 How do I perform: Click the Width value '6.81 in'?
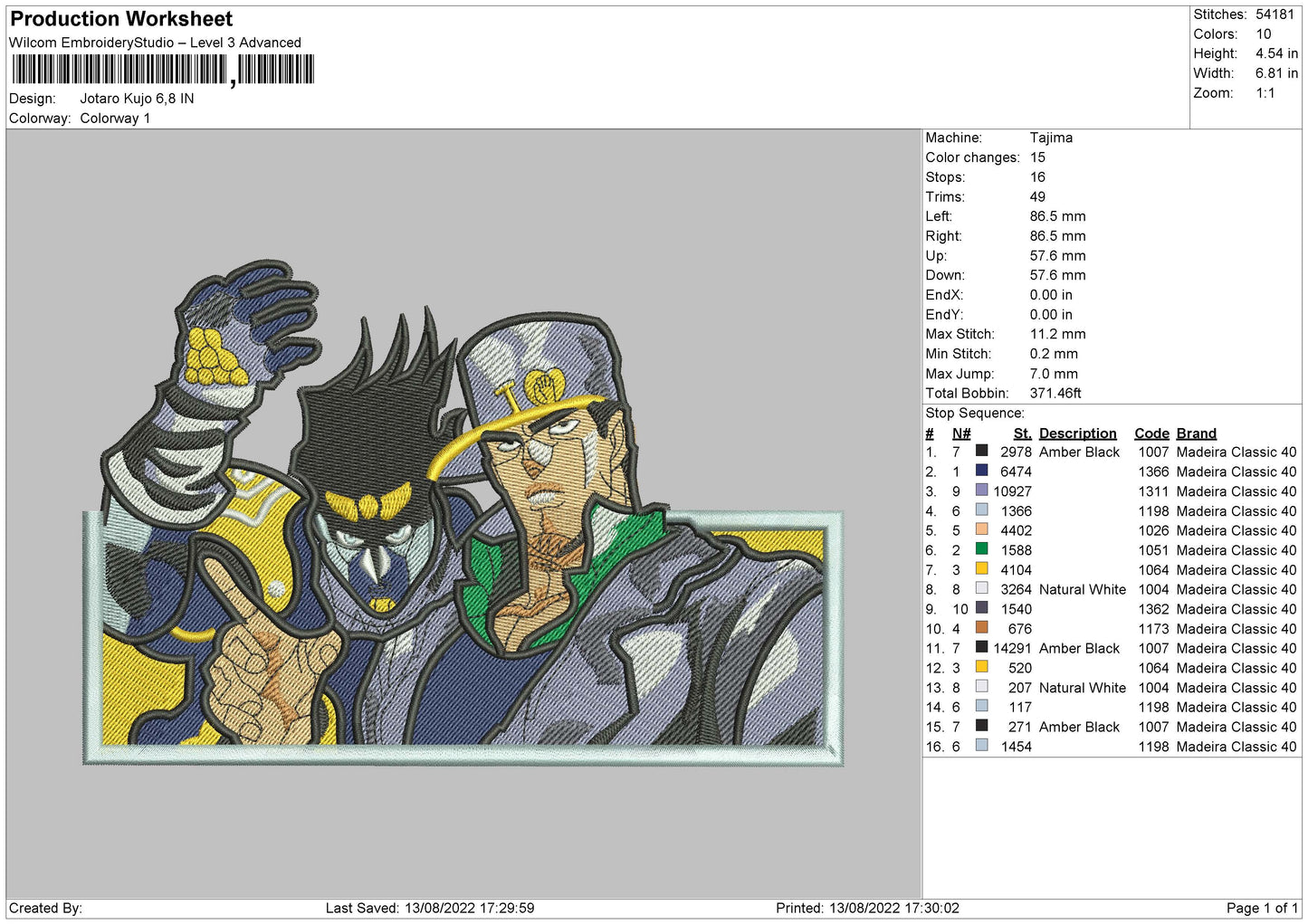tap(1276, 73)
